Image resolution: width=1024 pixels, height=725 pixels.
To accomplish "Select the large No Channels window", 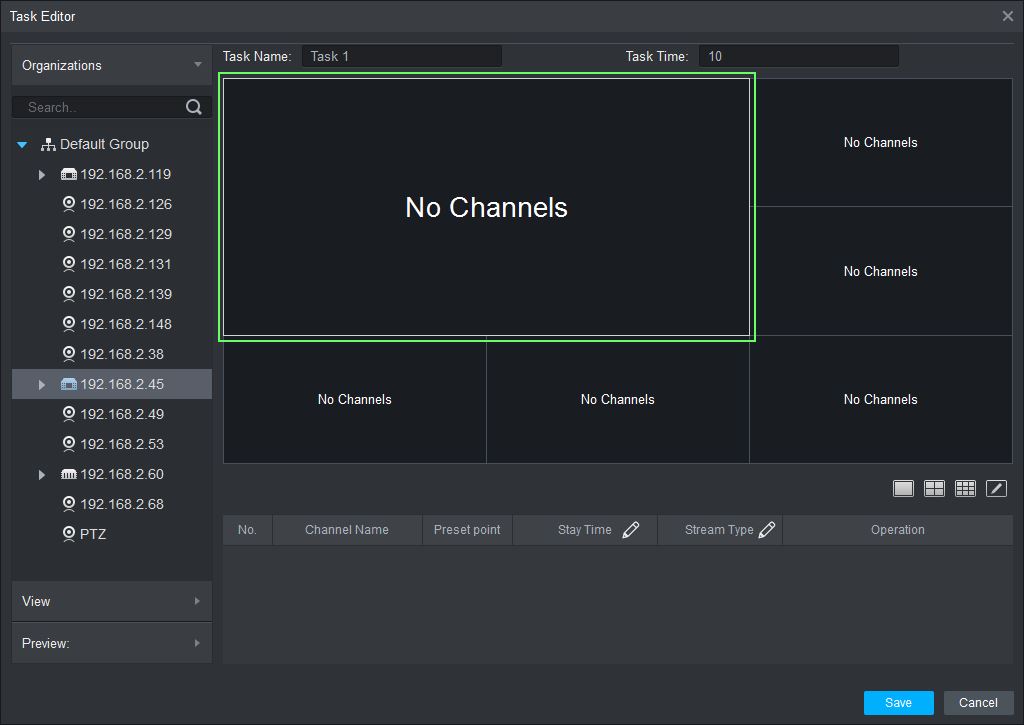I will (486, 207).
